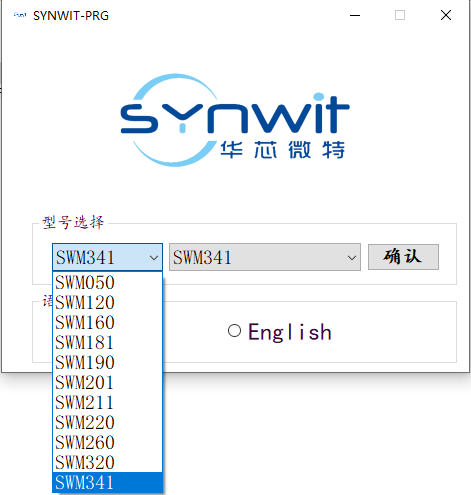Pick the SWM211 entry
Image resolution: width=471 pixels, height=495 pixels.
[107, 402]
